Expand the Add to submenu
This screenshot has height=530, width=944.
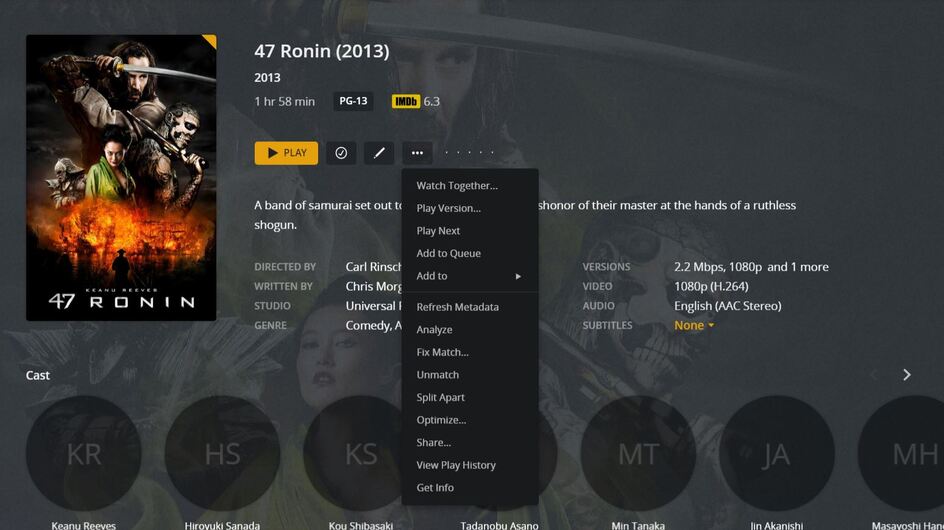[470, 276]
